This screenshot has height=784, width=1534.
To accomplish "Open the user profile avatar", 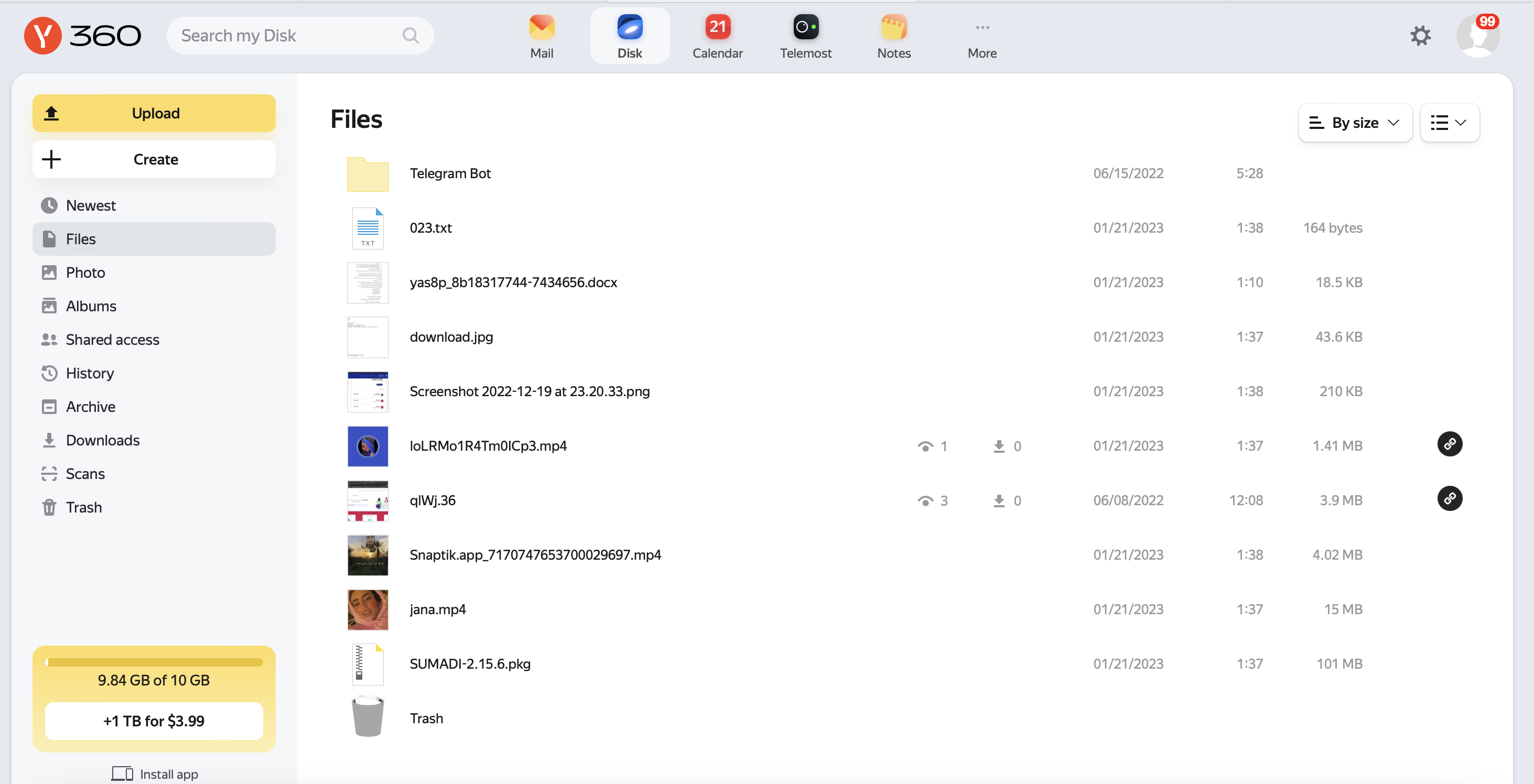I will coord(1477,36).
